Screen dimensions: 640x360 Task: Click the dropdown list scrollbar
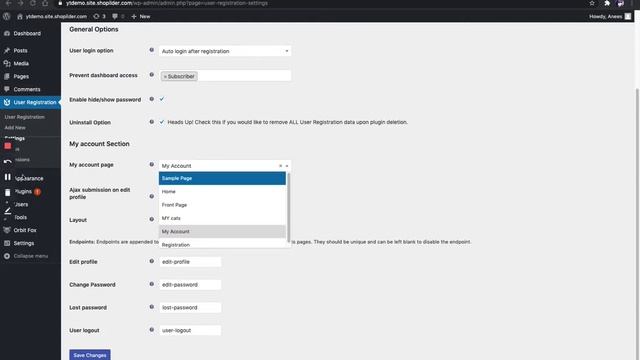click(x=289, y=207)
